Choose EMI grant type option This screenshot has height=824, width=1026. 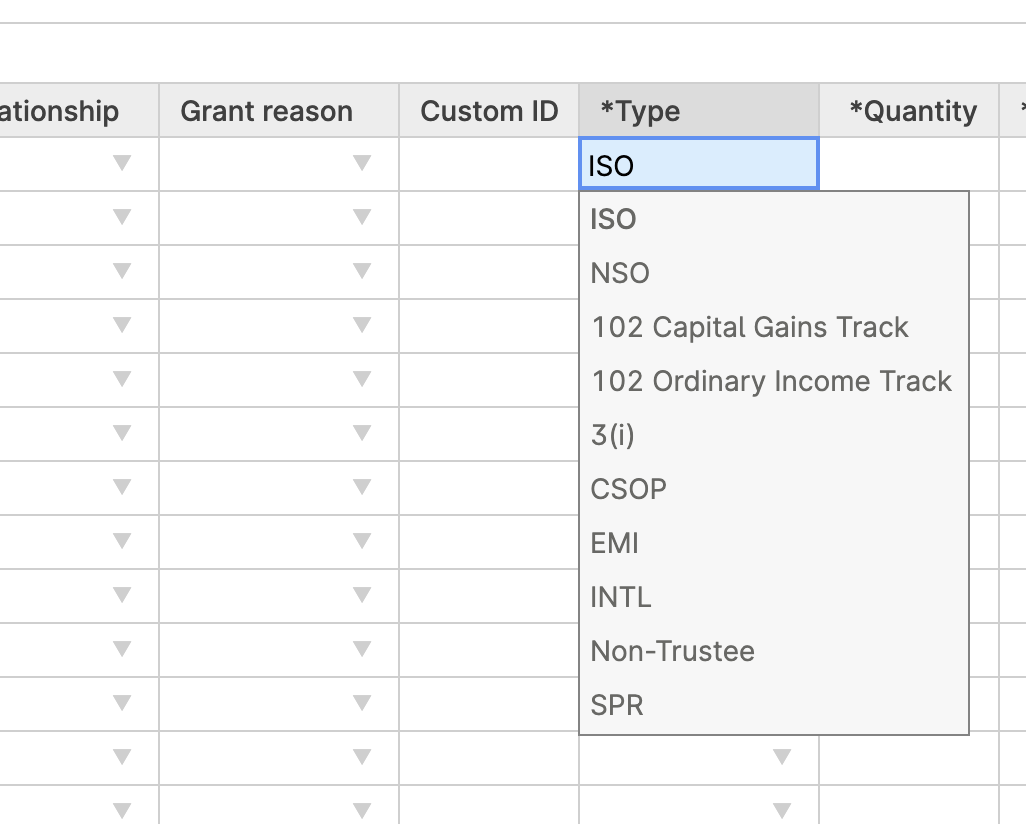615,543
